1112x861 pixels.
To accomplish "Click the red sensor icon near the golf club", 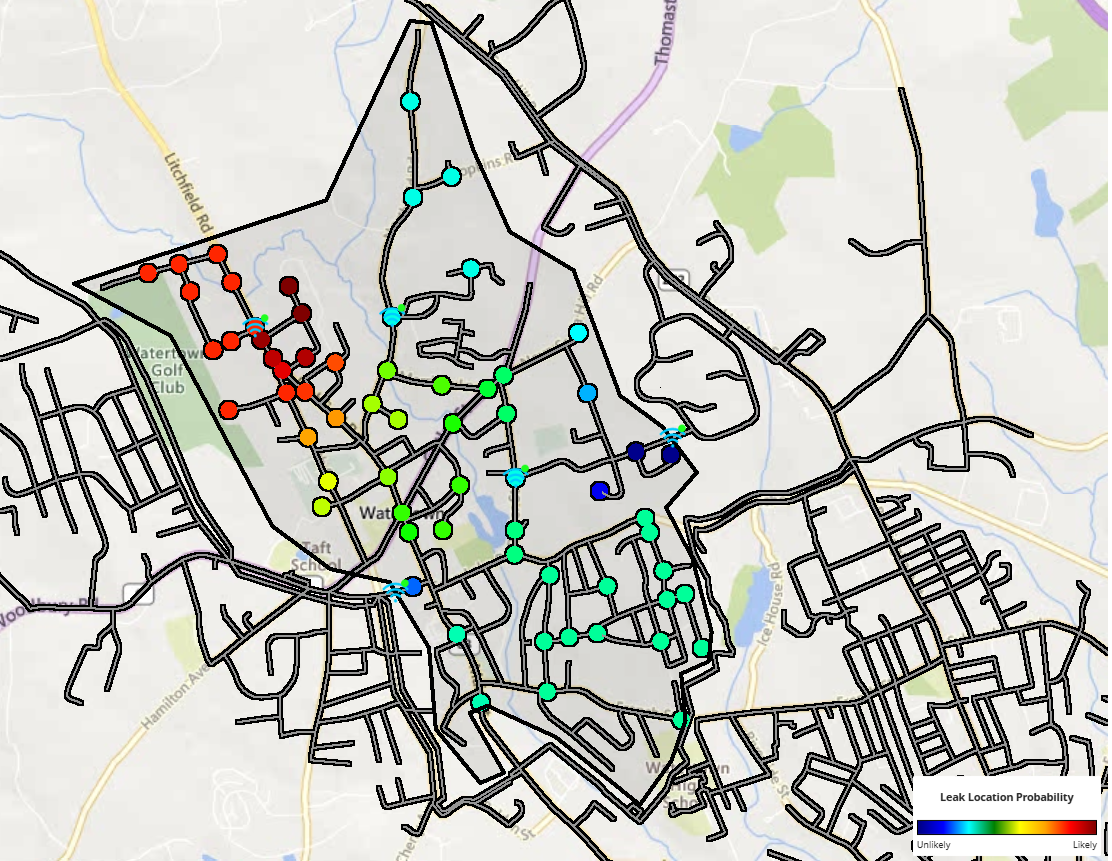I will [x=254, y=328].
